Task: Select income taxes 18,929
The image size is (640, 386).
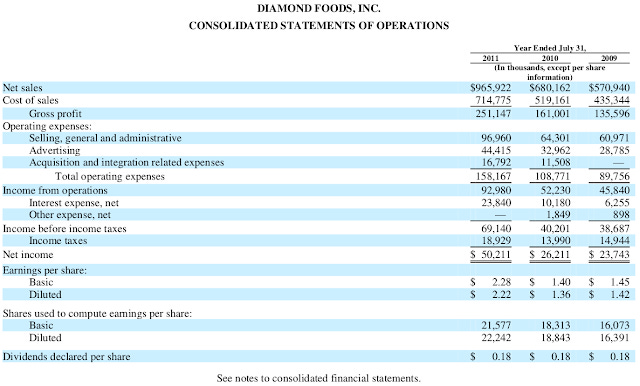Action: coord(496,241)
